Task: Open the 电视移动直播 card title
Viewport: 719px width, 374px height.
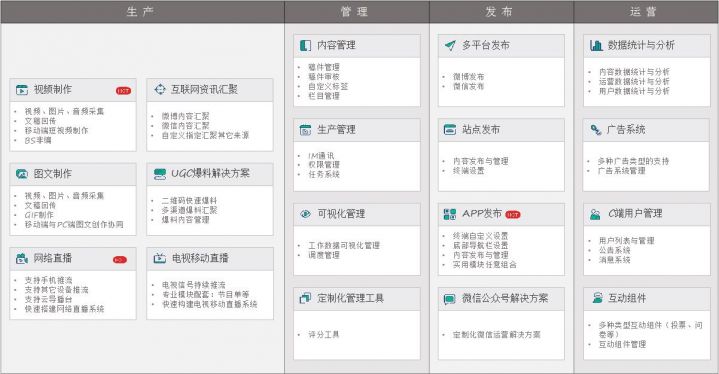Action: point(200,258)
